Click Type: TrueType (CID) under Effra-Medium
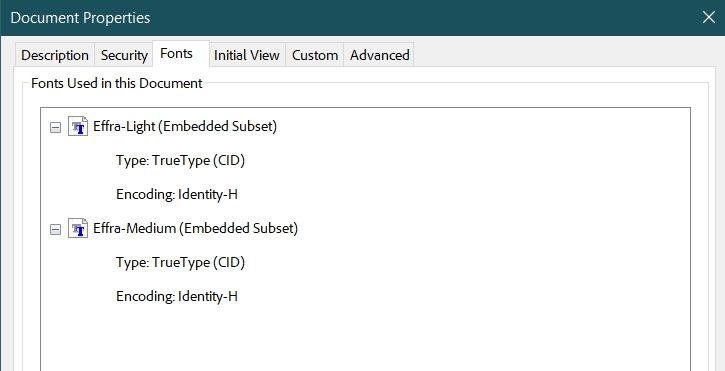The height and width of the screenshot is (371, 725). tap(180, 262)
